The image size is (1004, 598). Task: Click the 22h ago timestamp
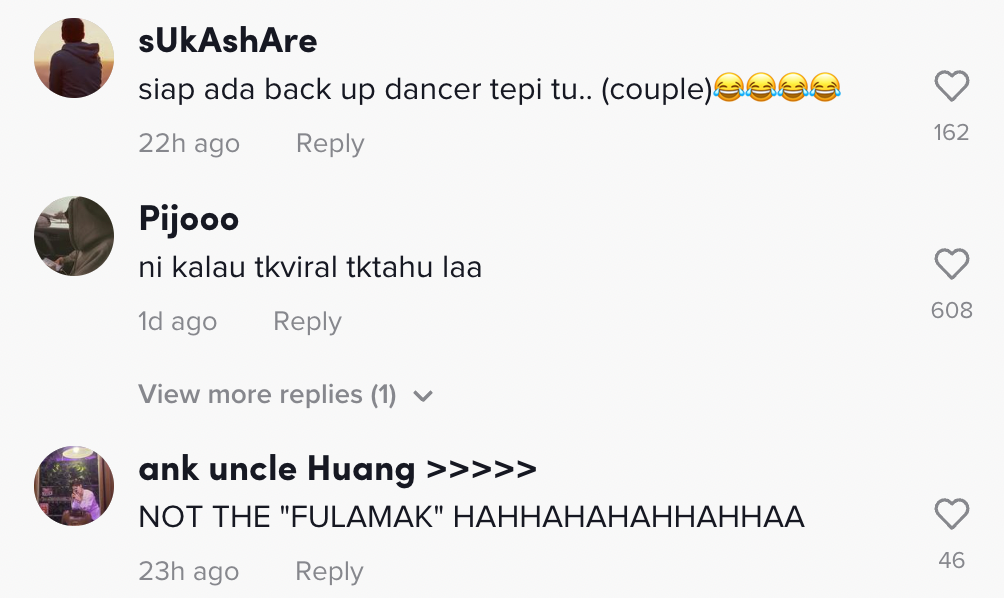coord(189,144)
